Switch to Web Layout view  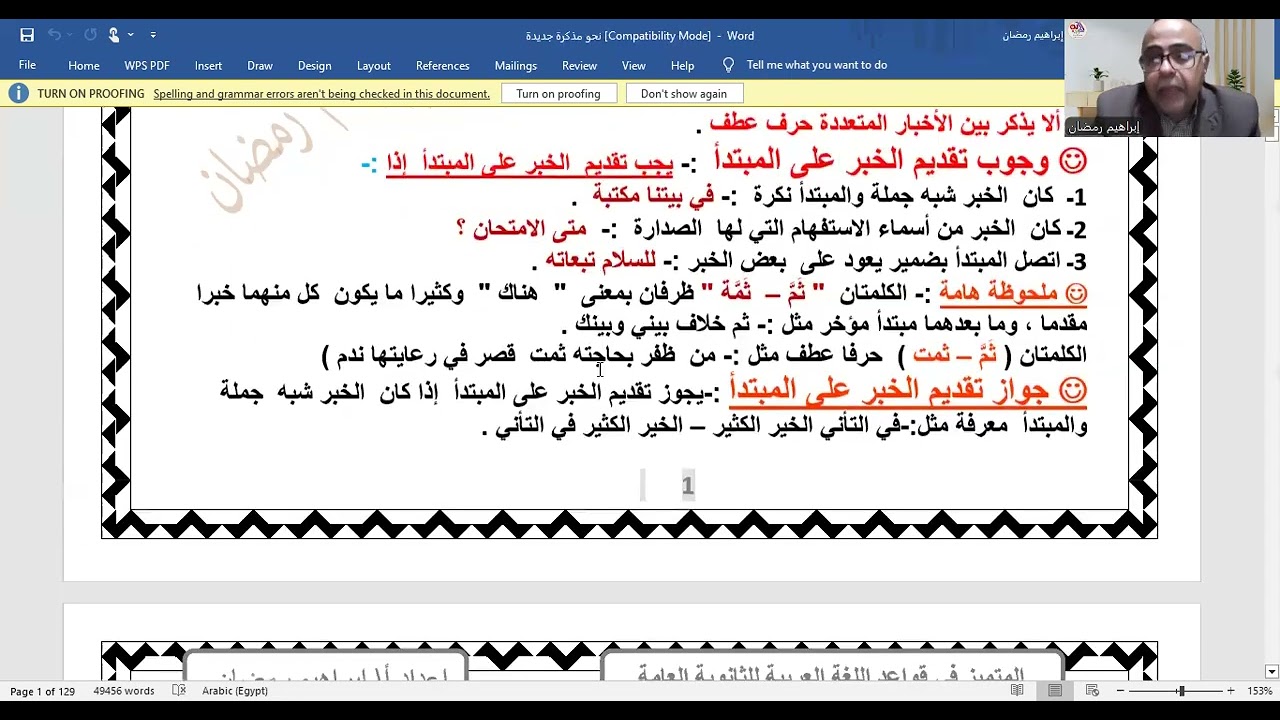point(1092,691)
